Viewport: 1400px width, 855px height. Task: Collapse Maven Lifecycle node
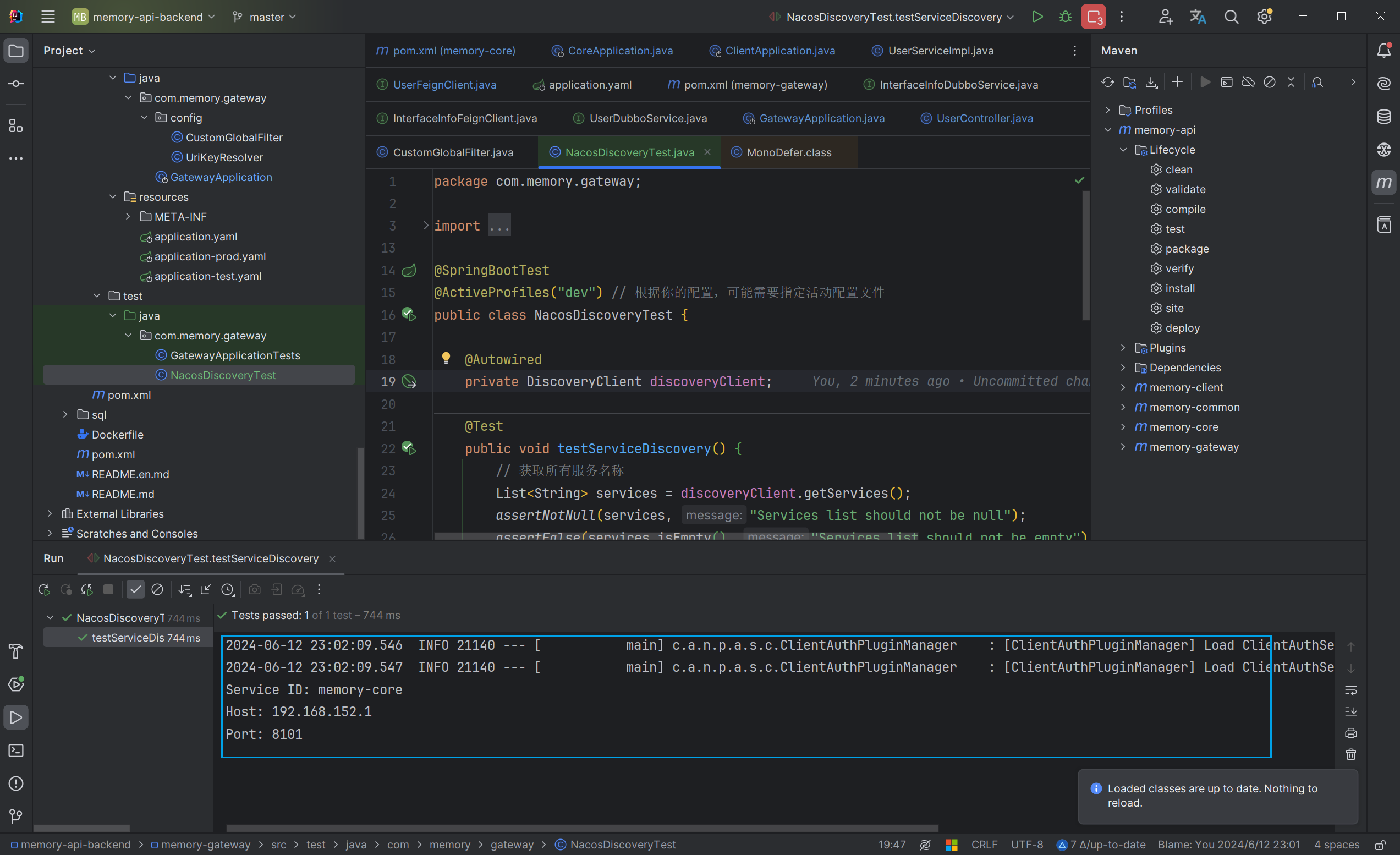(1123, 150)
